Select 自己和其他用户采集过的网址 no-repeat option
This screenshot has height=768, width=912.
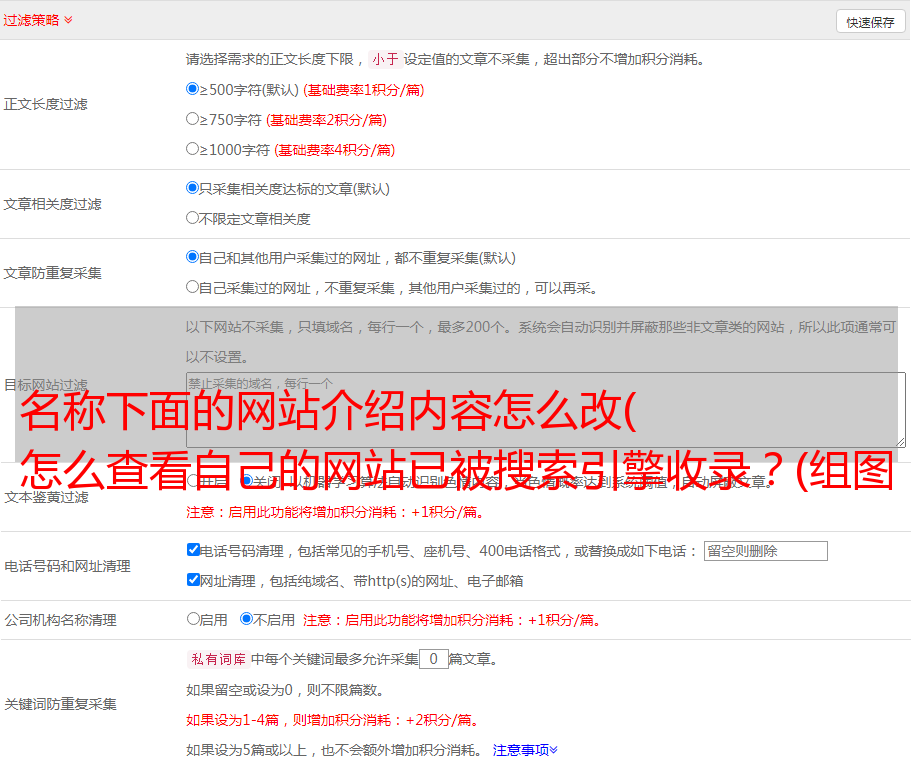click(x=193, y=257)
